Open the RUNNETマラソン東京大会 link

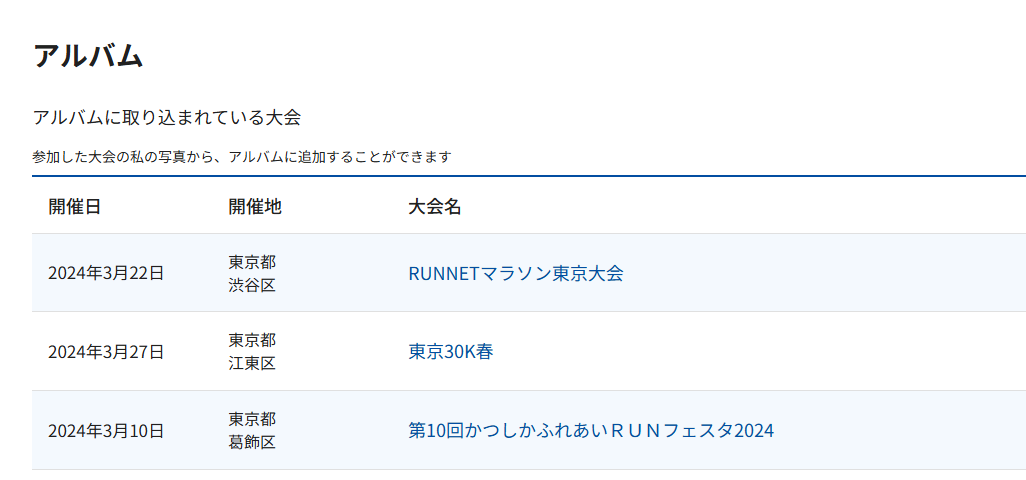coord(515,273)
